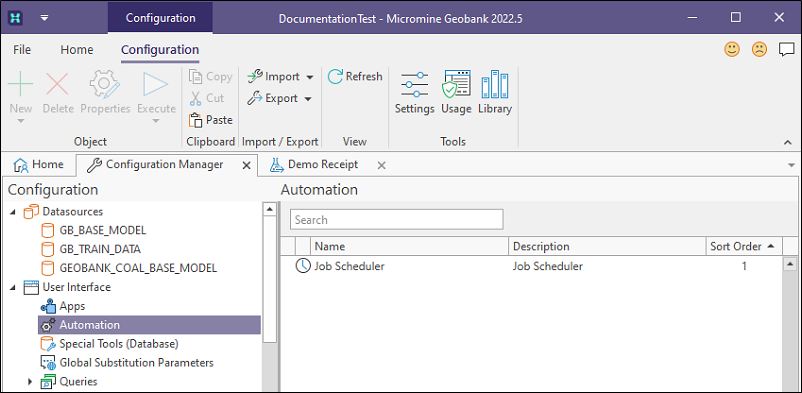Click tree scrollbar up arrow
Image resolution: width=802 pixels, height=393 pixels.
(270, 208)
